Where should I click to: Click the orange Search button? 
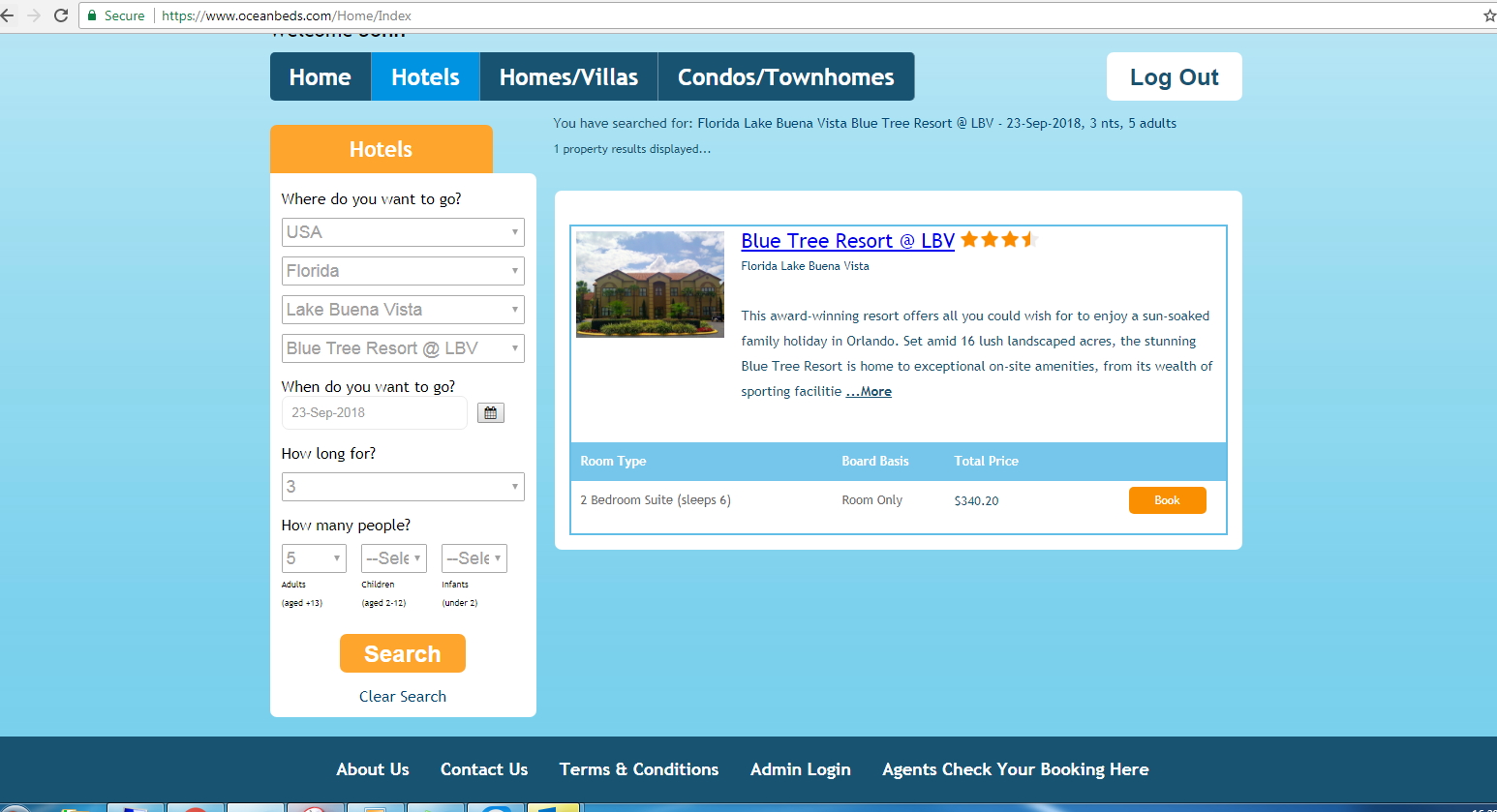403,653
